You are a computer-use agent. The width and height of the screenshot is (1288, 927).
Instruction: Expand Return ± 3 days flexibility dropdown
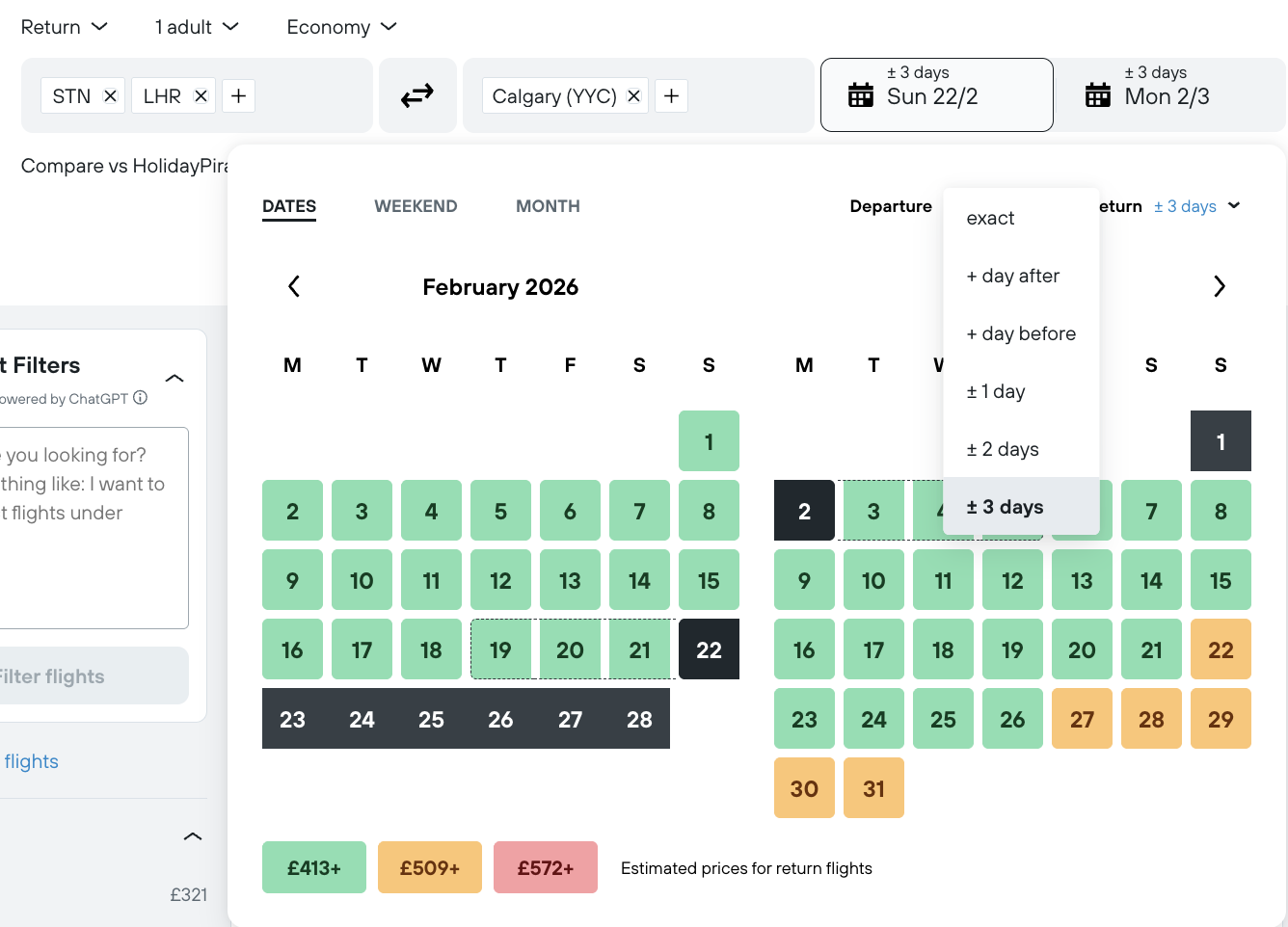(1197, 206)
